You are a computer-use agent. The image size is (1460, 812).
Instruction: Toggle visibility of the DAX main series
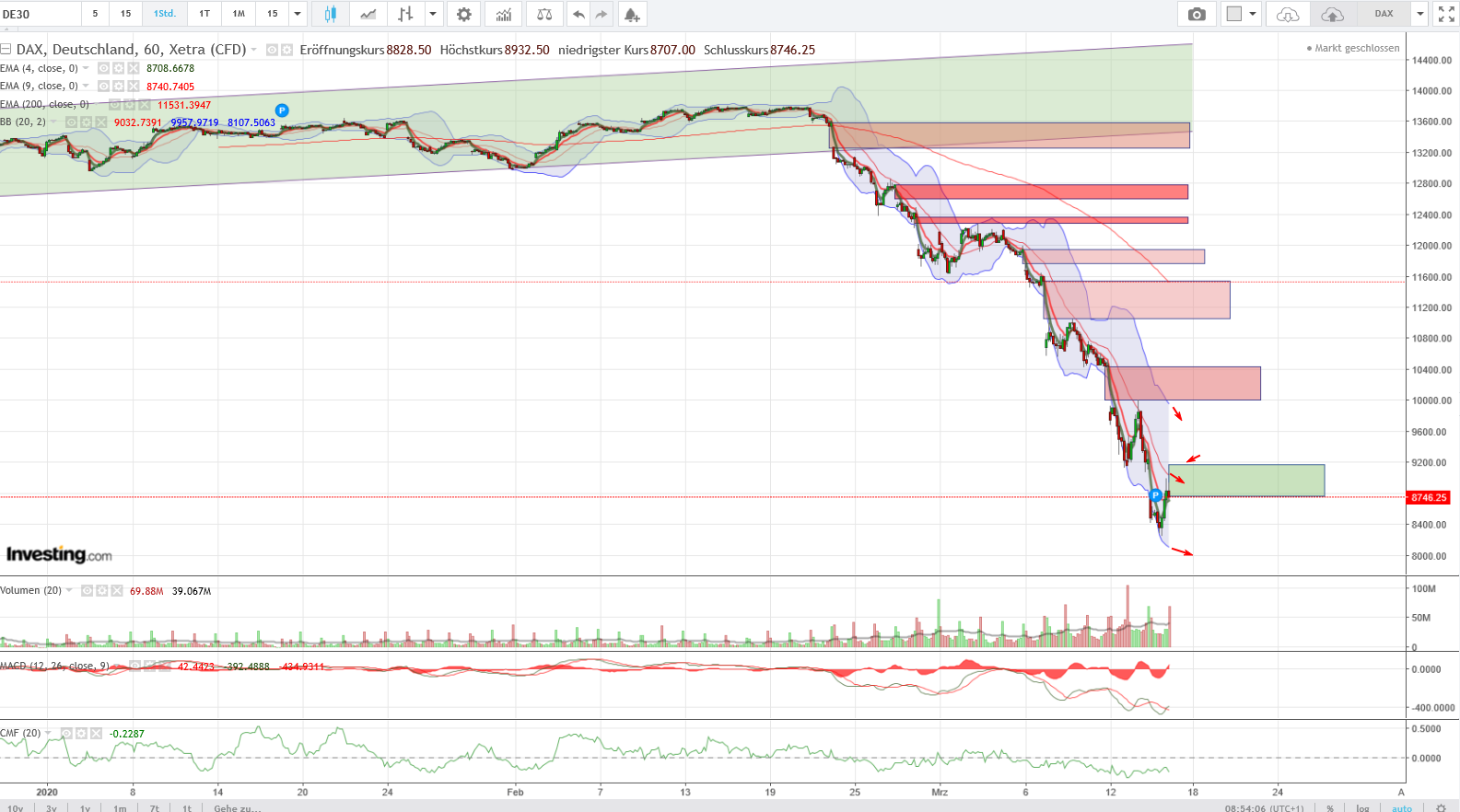point(272,50)
